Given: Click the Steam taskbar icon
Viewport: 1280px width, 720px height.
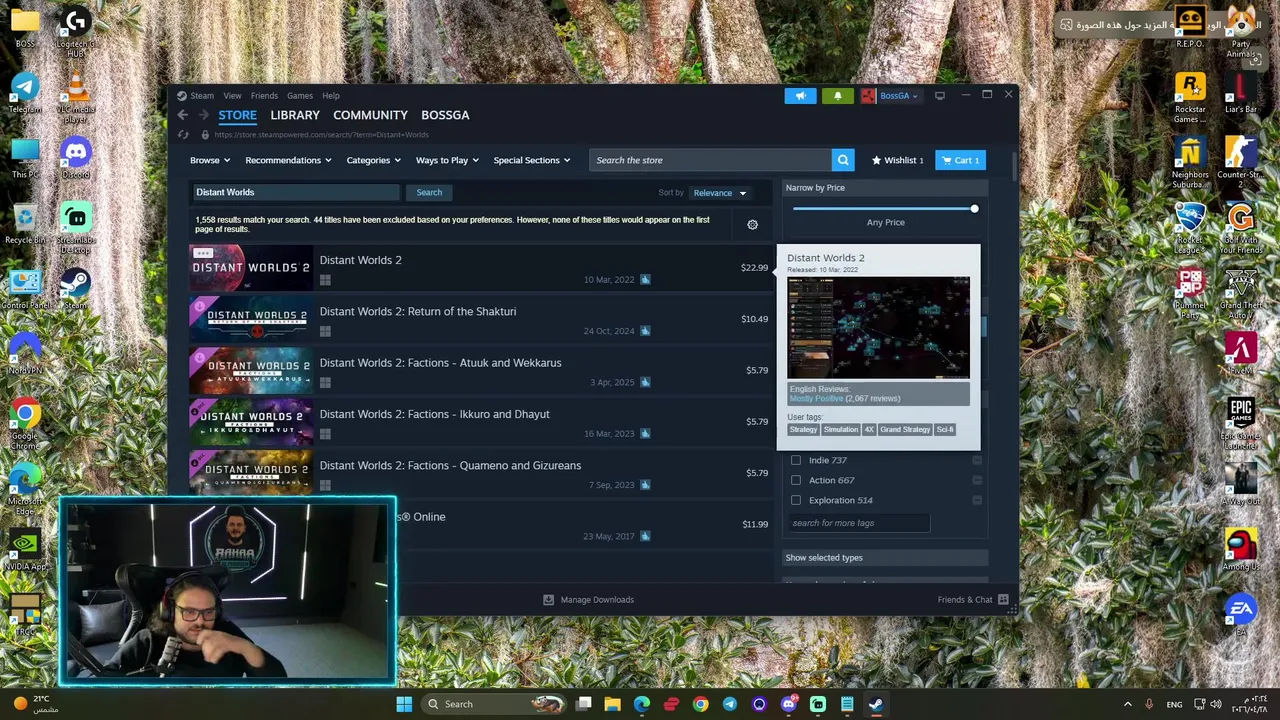Looking at the screenshot, I should 876,704.
